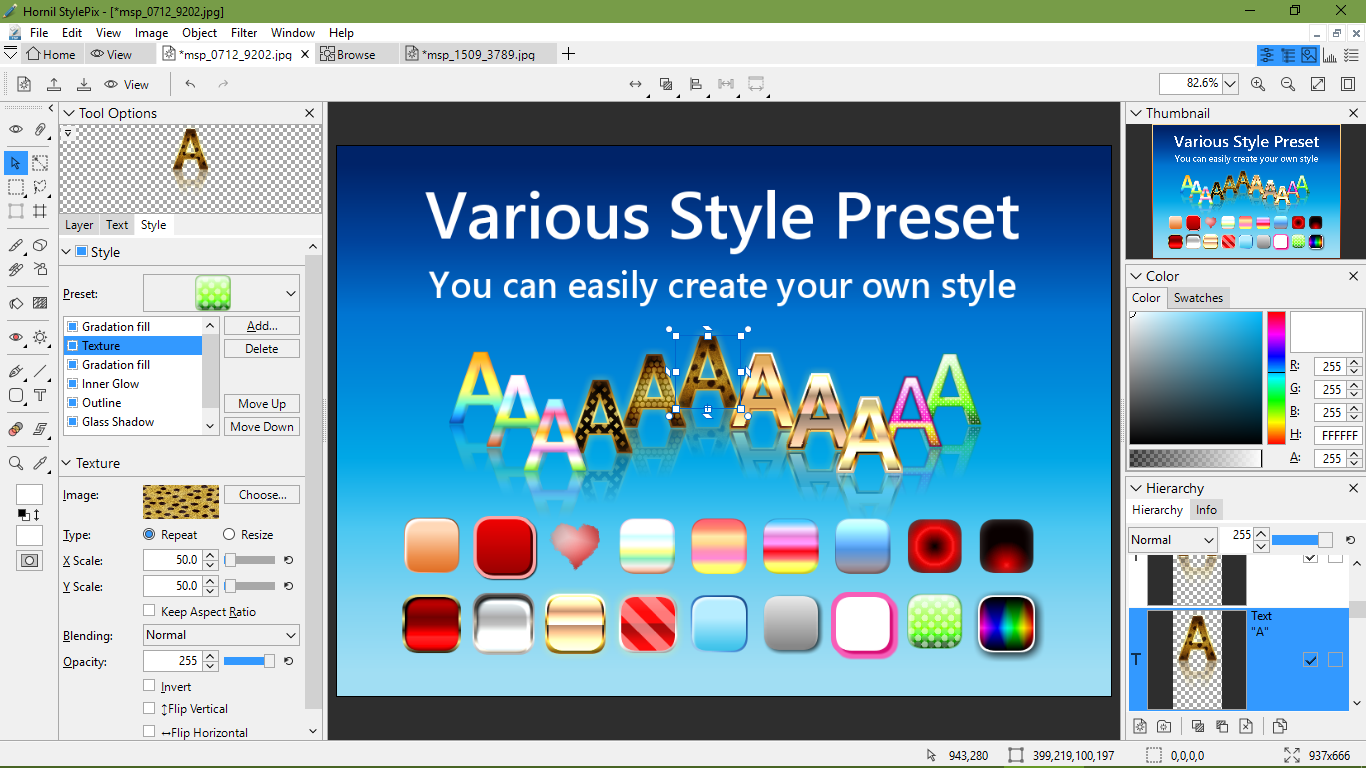The height and width of the screenshot is (768, 1366).
Task: Check the Invert option
Action: pos(149,686)
